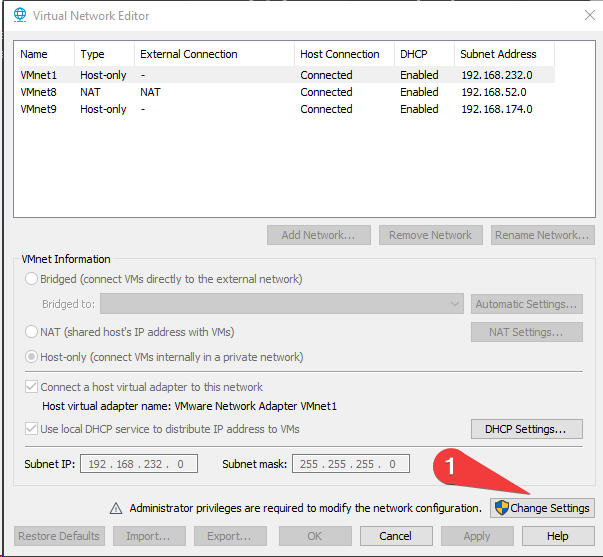This screenshot has height=557, width=603.
Task: Select the Bridged radio button
Action: (31, 278)
